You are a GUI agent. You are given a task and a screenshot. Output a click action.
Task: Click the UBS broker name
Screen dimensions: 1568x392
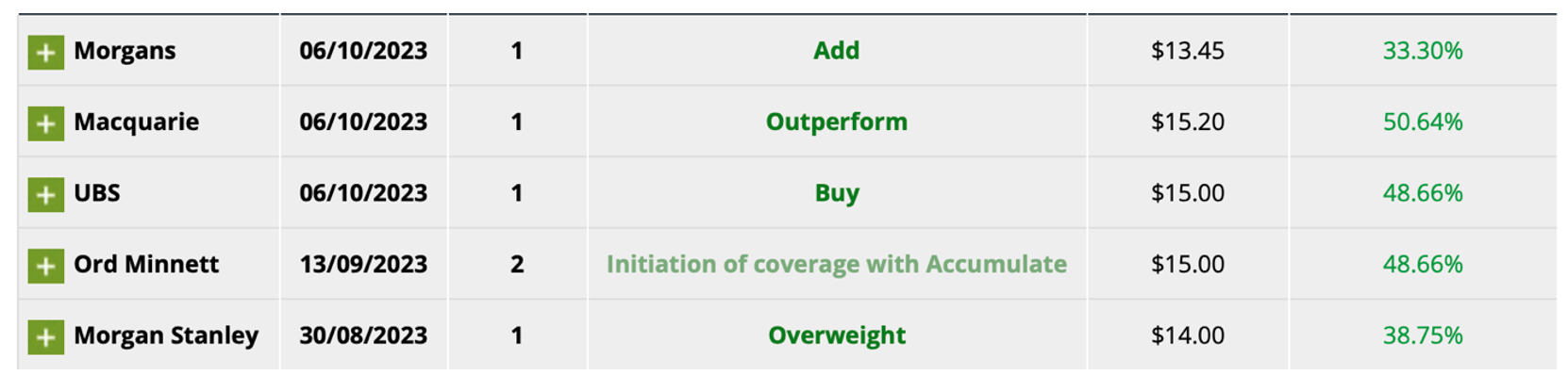97,193
